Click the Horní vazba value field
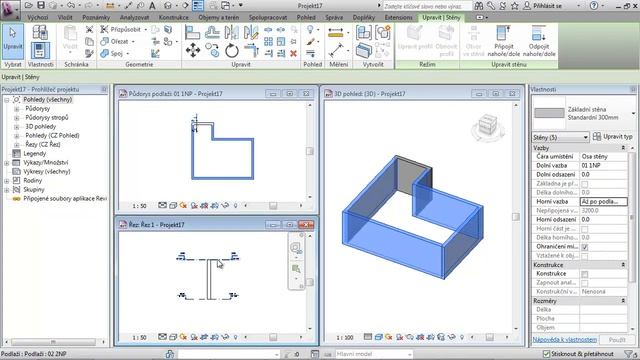Screen dimensions: 640x360 point(603,202)
